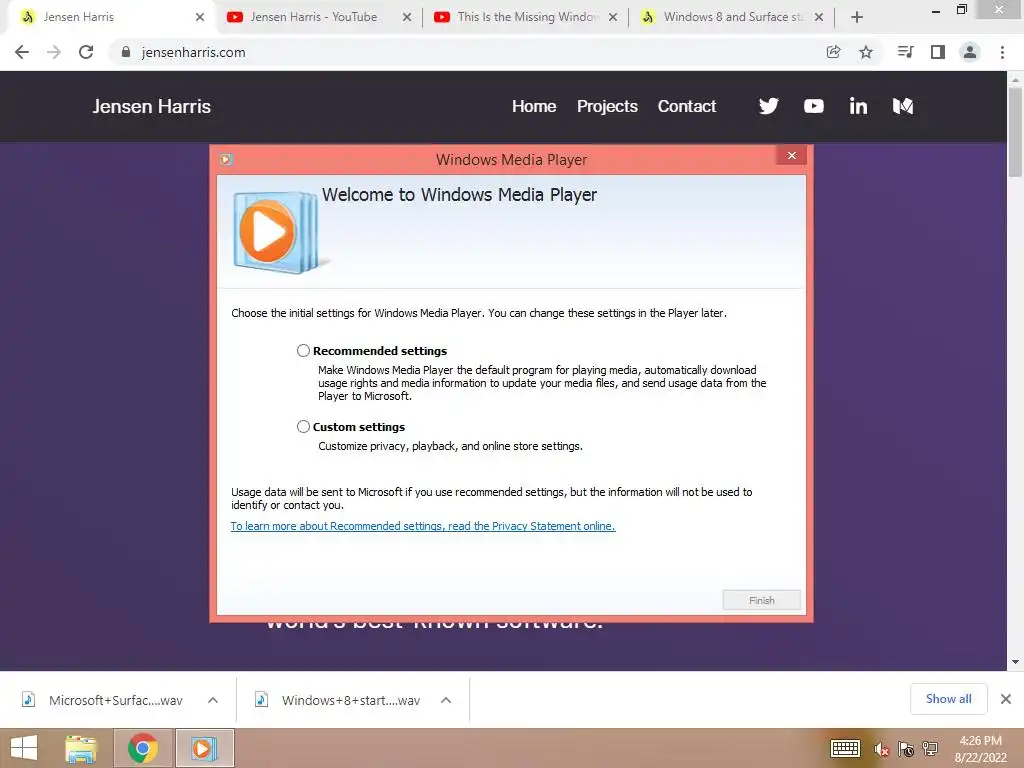Open the Chrome three-dot menu

coord(1002,52)
